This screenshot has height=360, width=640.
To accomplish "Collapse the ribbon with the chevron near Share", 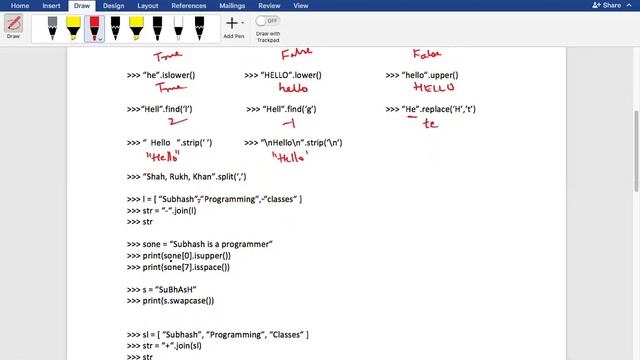I will click(629, 5).
